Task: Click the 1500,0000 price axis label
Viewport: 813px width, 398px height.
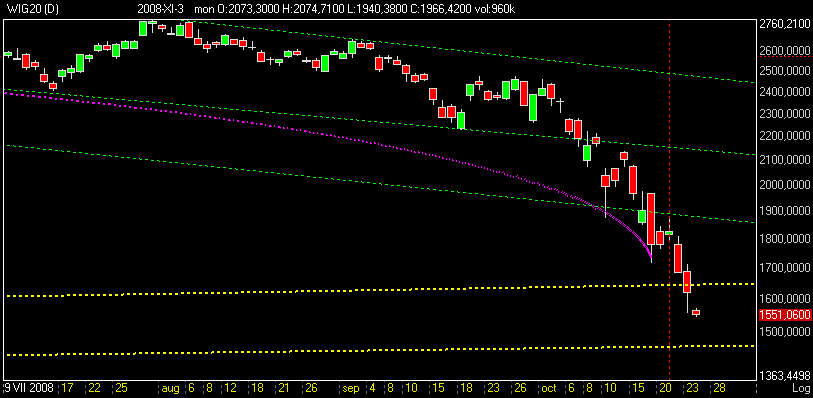Action: pyautogui.click(x=784, y=332)
